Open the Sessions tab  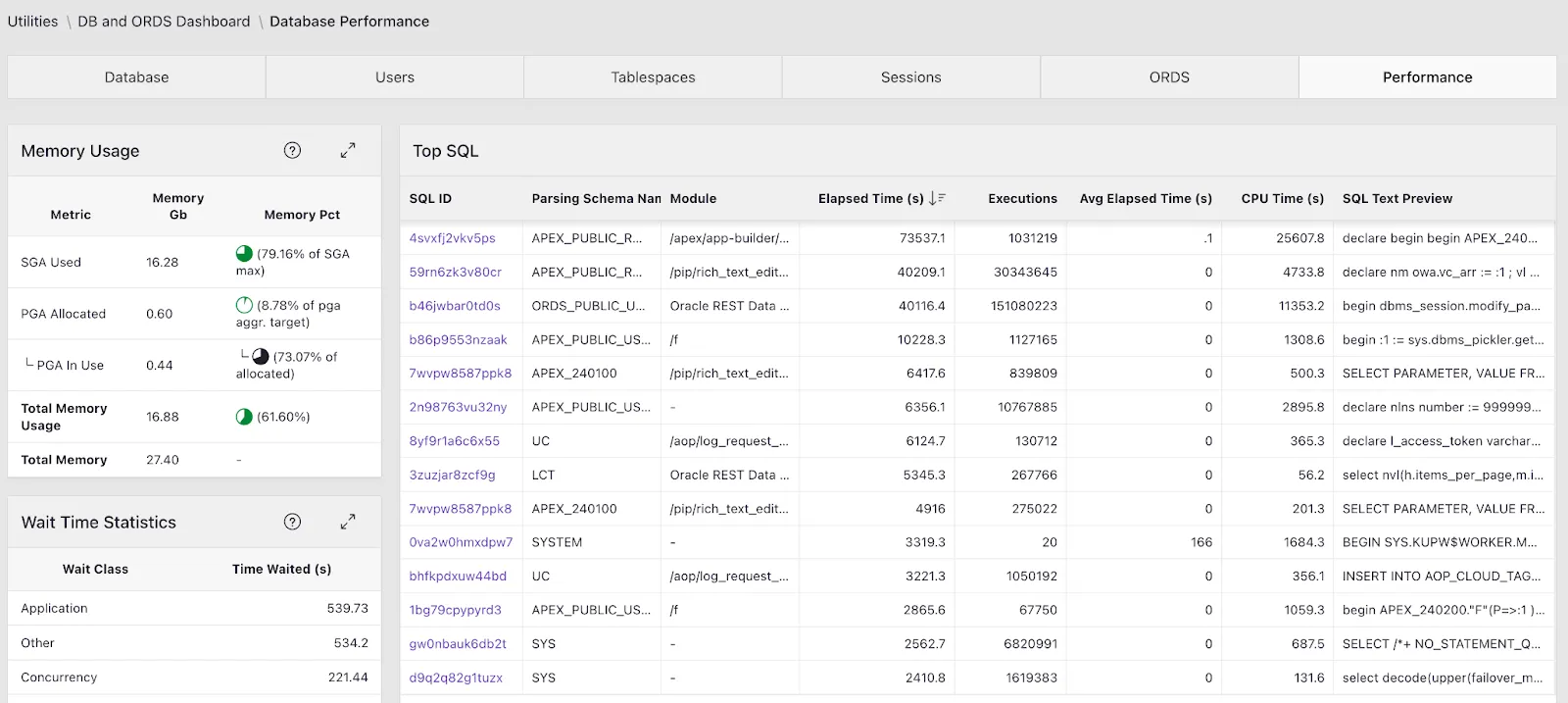910,77
